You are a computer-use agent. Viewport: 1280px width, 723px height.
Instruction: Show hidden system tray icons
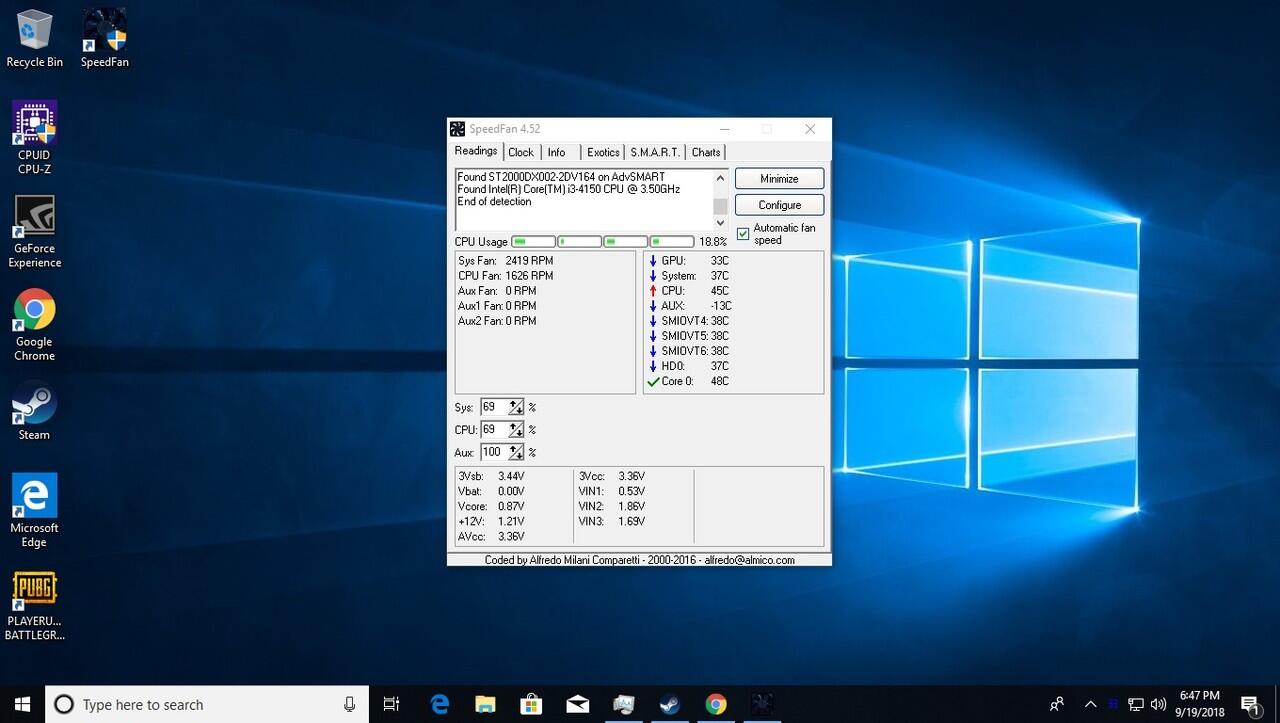(x=1090, y=704)
